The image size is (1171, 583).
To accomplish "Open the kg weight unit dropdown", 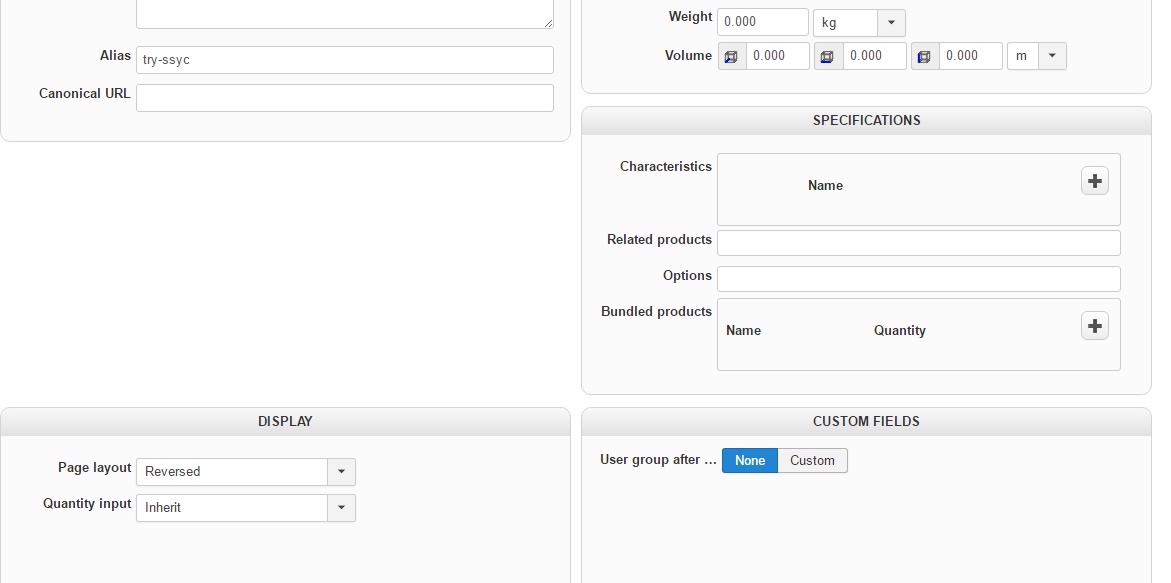I will (891, 22).
